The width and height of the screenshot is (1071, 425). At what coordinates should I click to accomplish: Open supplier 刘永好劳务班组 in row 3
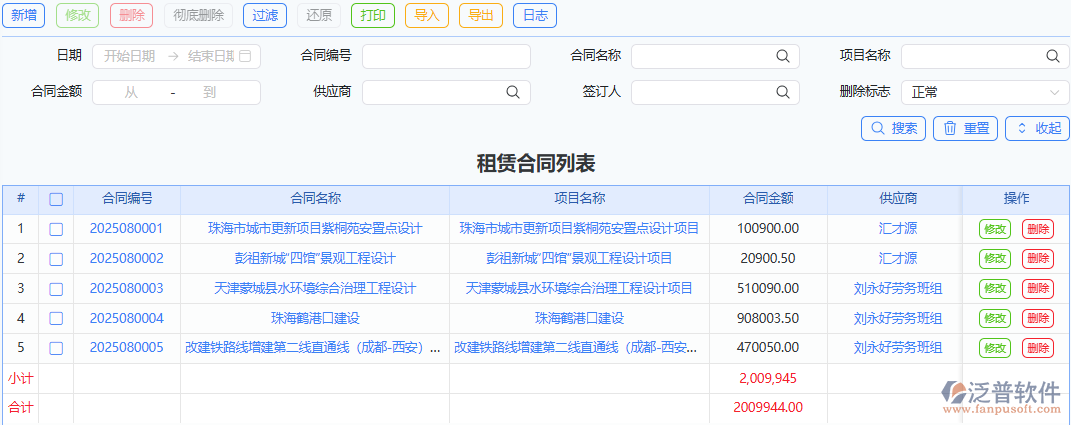[898, 289]
